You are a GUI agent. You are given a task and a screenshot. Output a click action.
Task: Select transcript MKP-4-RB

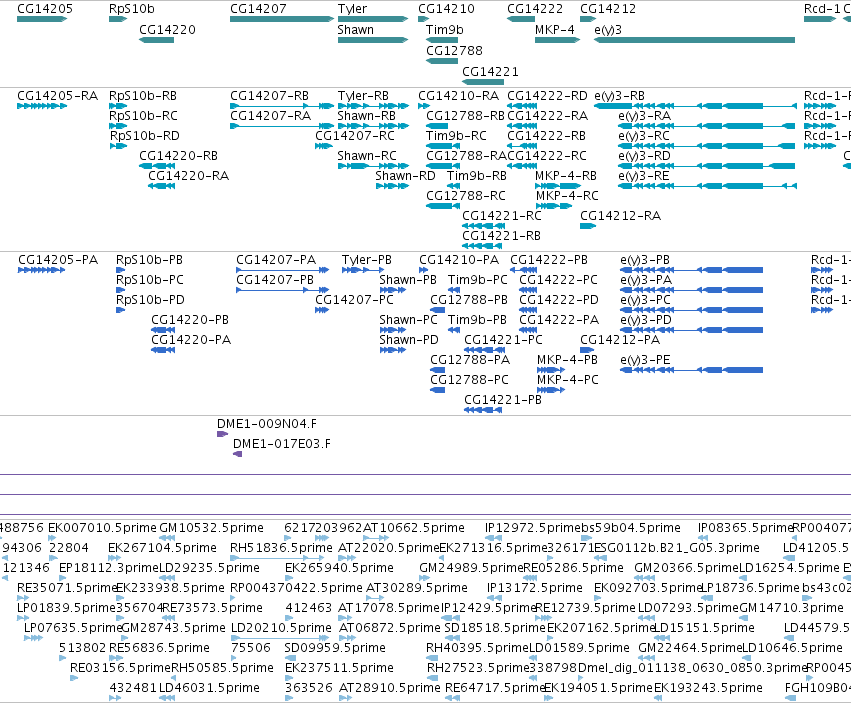coord(566,176)
